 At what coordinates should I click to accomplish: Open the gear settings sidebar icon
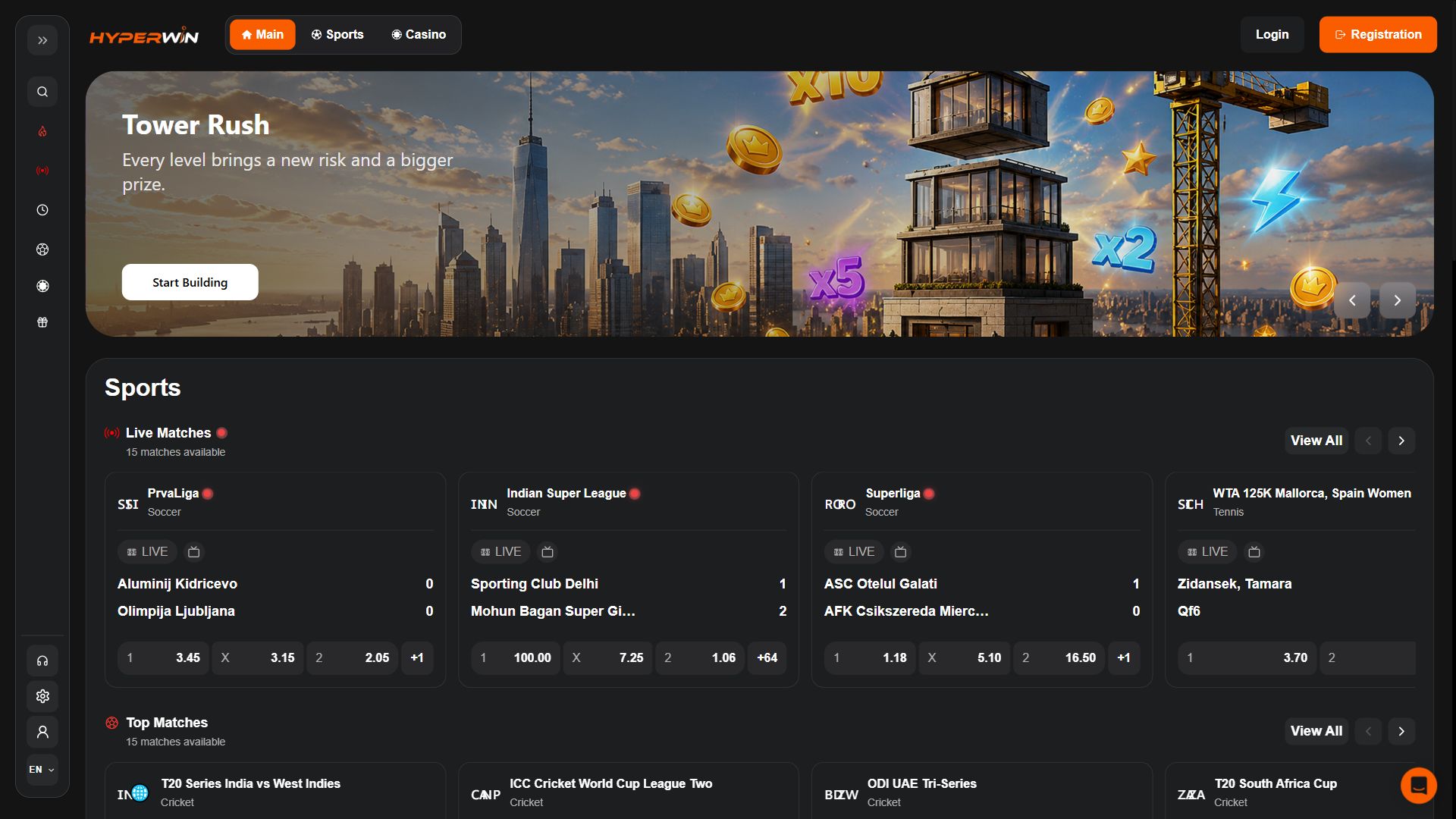42,696
